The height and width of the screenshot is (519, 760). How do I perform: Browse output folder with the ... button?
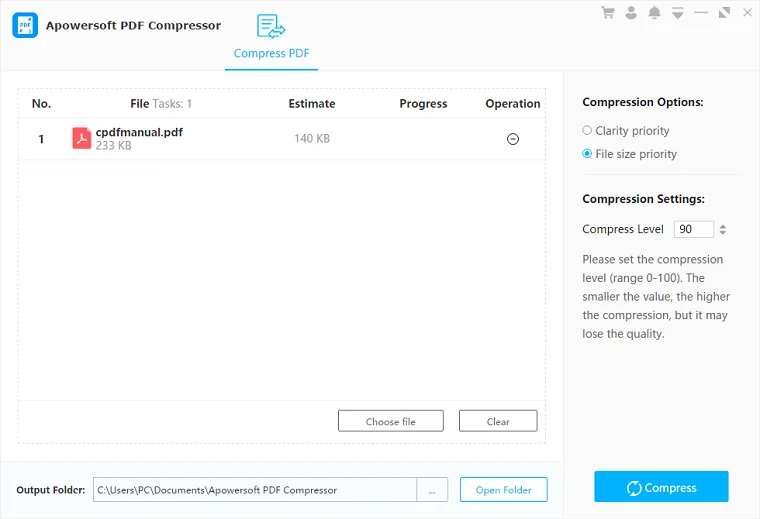click(432, 490)
